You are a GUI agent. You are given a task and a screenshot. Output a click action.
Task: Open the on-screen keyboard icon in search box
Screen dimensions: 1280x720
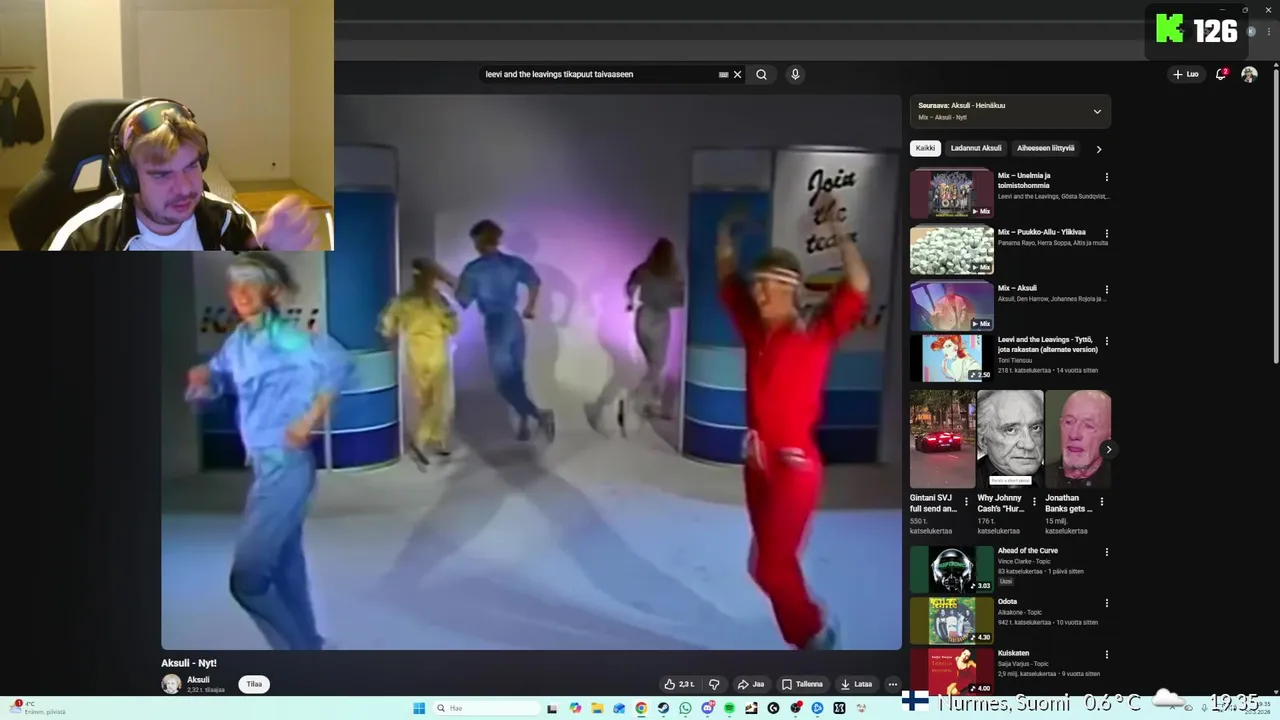coord(723,74)
